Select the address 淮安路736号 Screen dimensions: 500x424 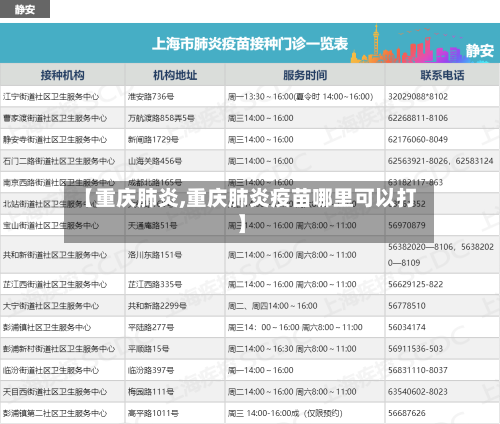tap(151, 97)
